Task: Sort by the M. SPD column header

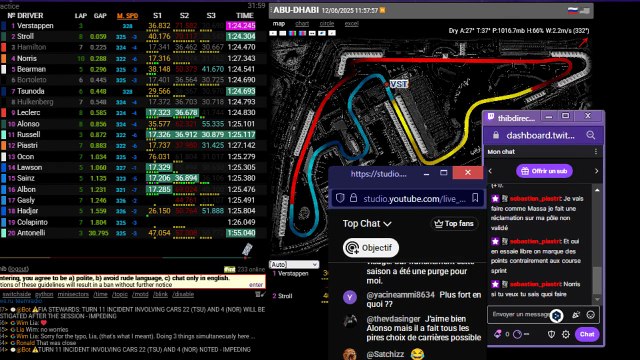Action: click(127, 16)
